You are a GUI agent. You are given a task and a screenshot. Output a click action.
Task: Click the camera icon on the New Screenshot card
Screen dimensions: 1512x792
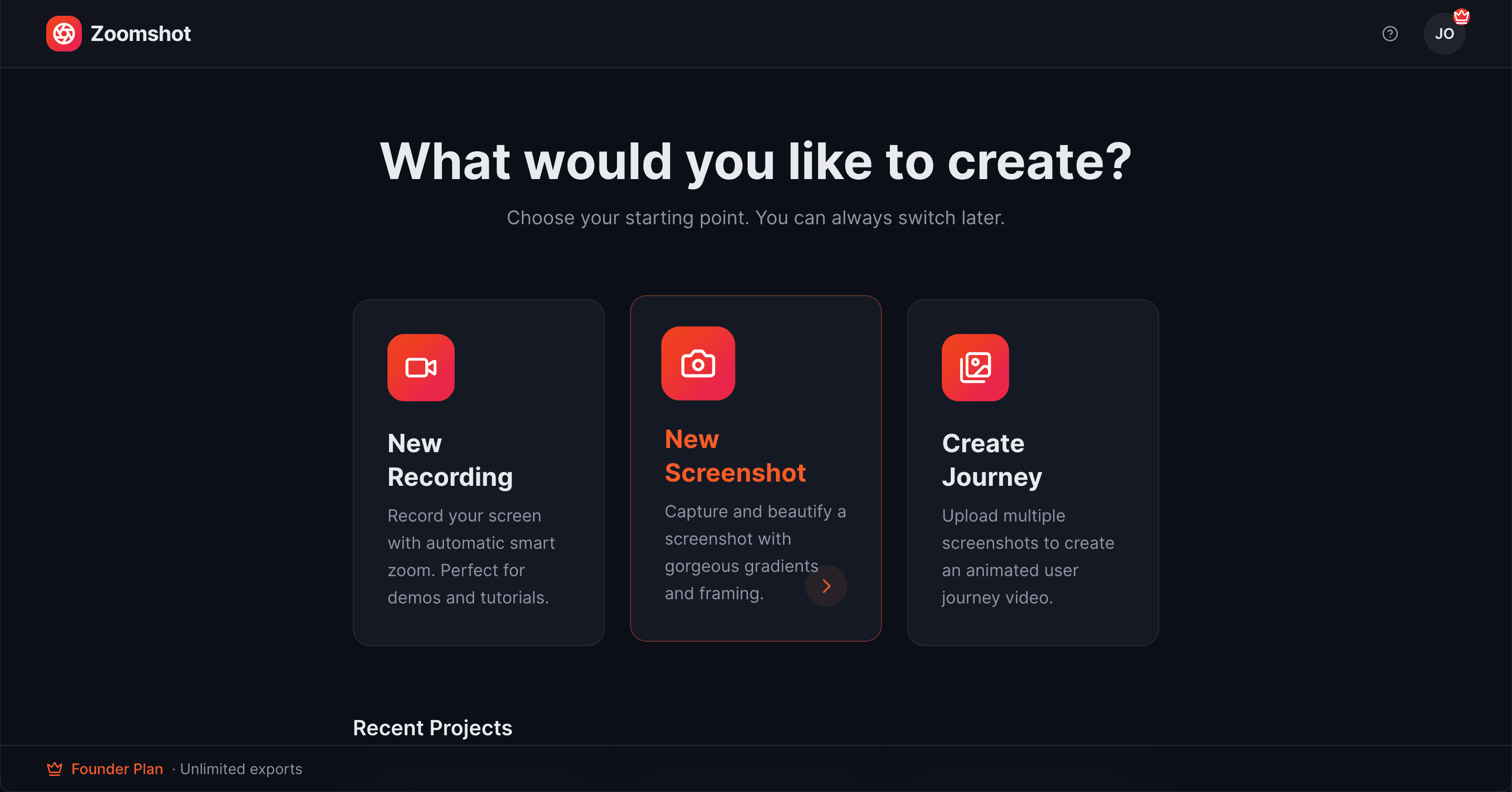[x=698, y=363]
